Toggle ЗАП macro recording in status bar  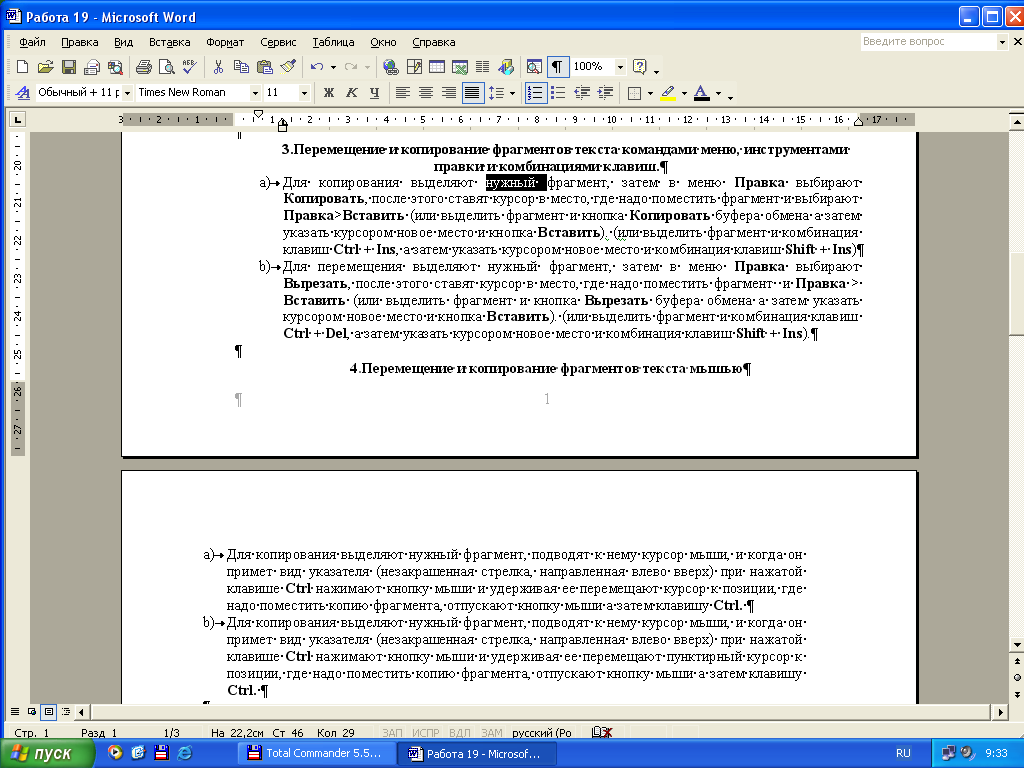[x=392, y=733]
